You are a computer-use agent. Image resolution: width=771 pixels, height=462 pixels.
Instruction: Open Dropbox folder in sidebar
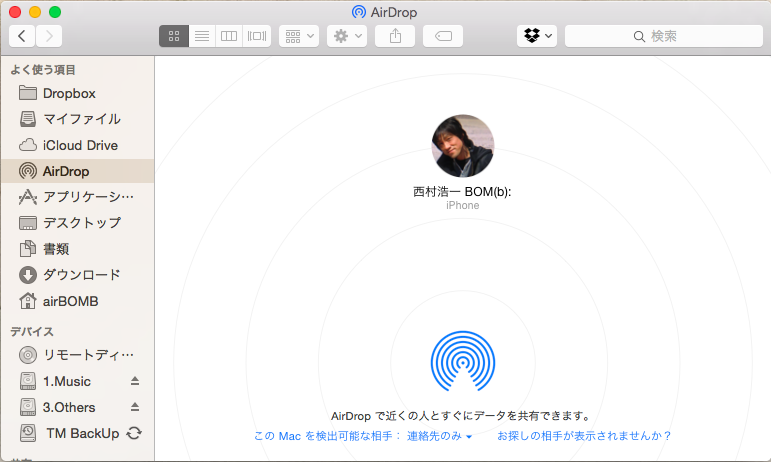78,93
